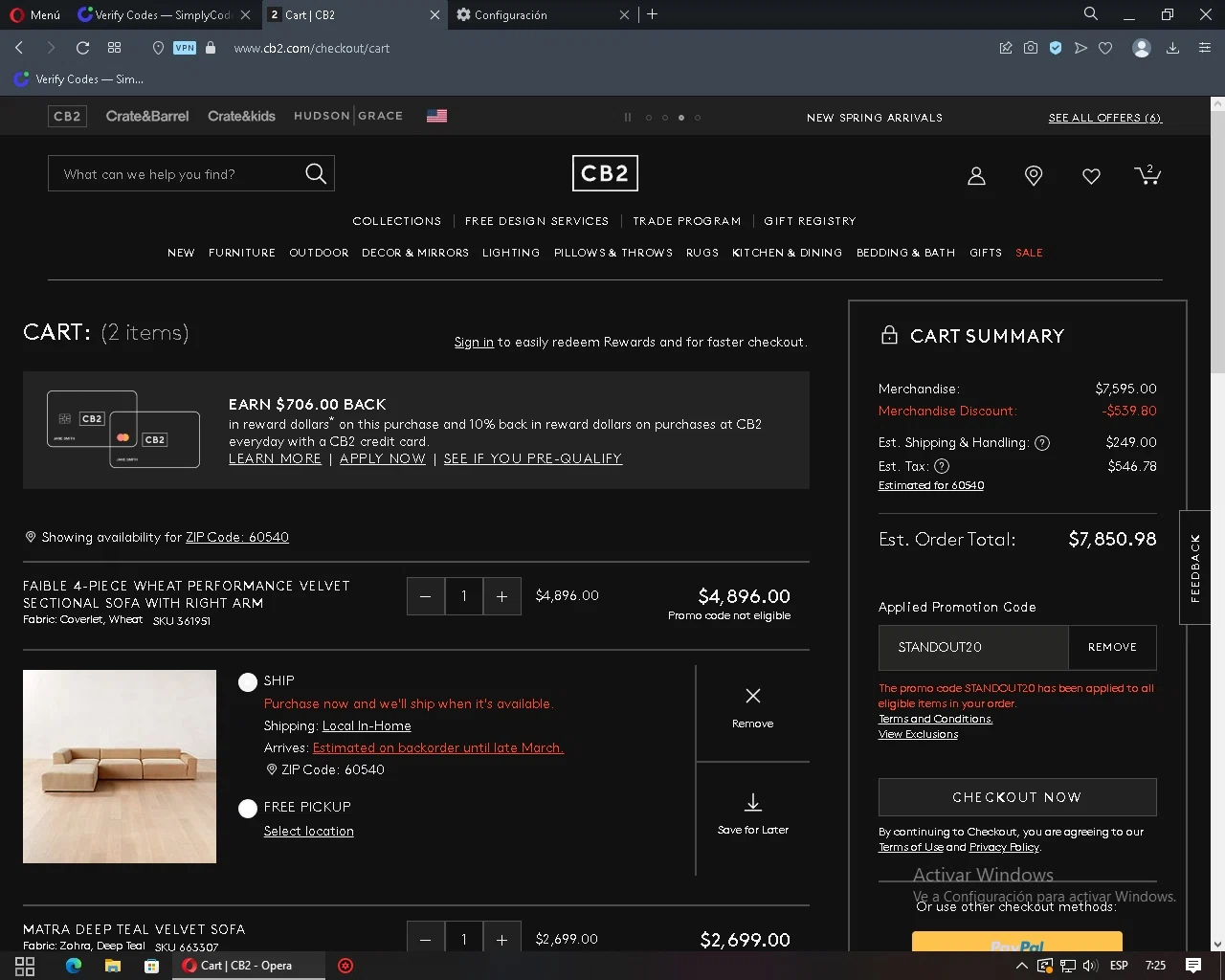Image resolution: width=1225 pixels, height=980 pixels.
Task: Open the FURNITURE menu
Action: 242,253
